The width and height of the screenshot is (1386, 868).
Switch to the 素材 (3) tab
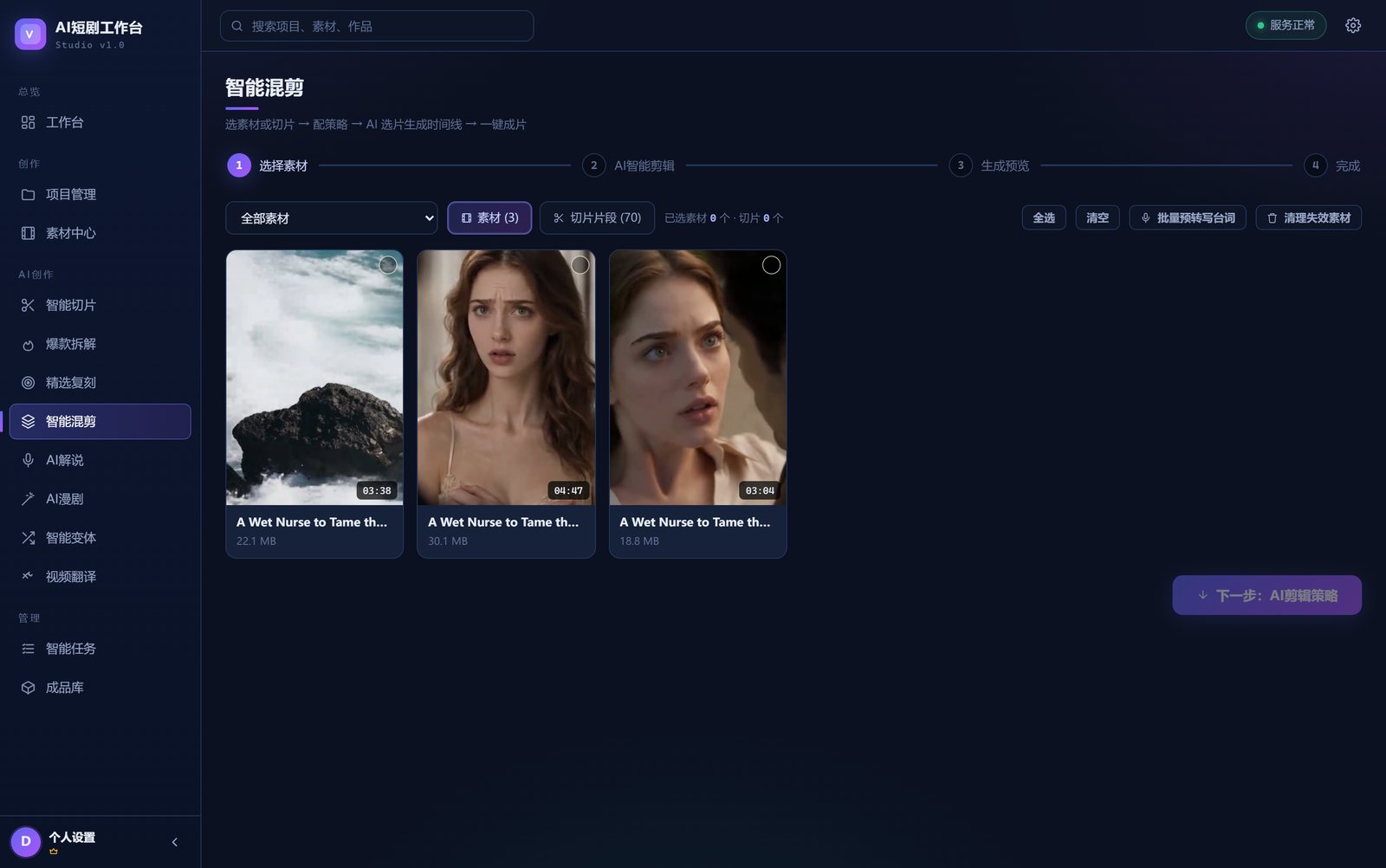489,218
